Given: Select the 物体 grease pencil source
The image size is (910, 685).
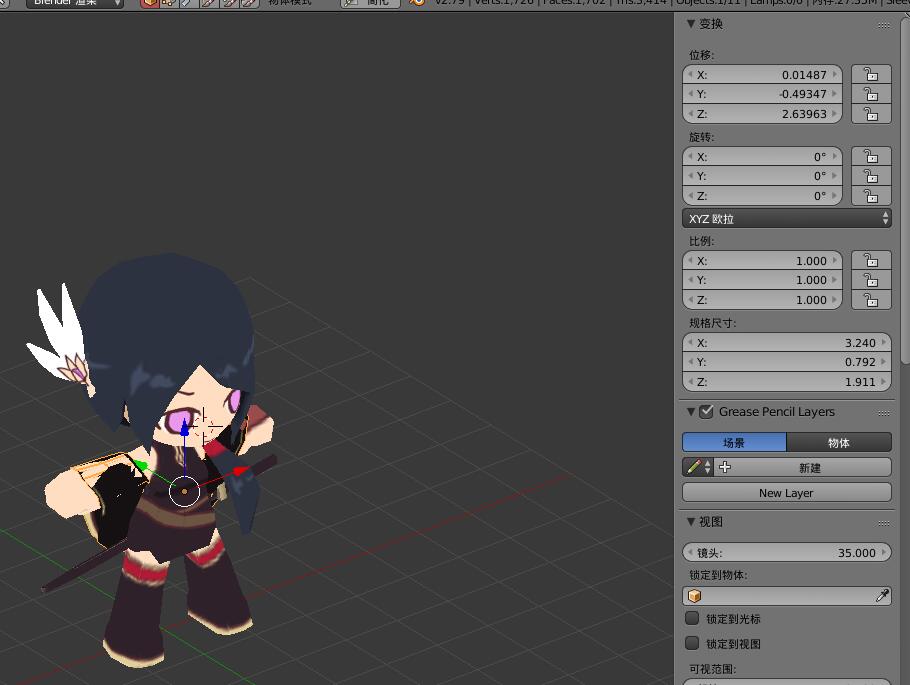Looking at the screenshot, I should click(839, 442).
